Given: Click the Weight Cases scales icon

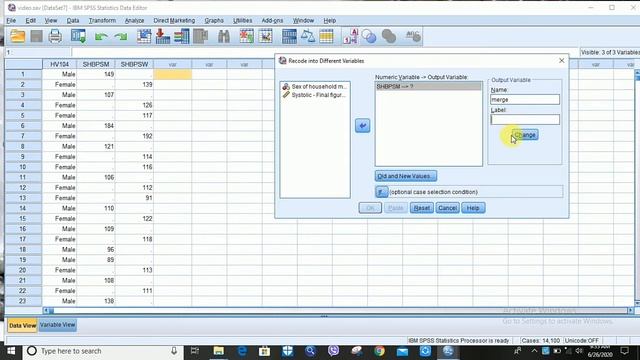Looking at the screenshot, I should coord(308,36).
